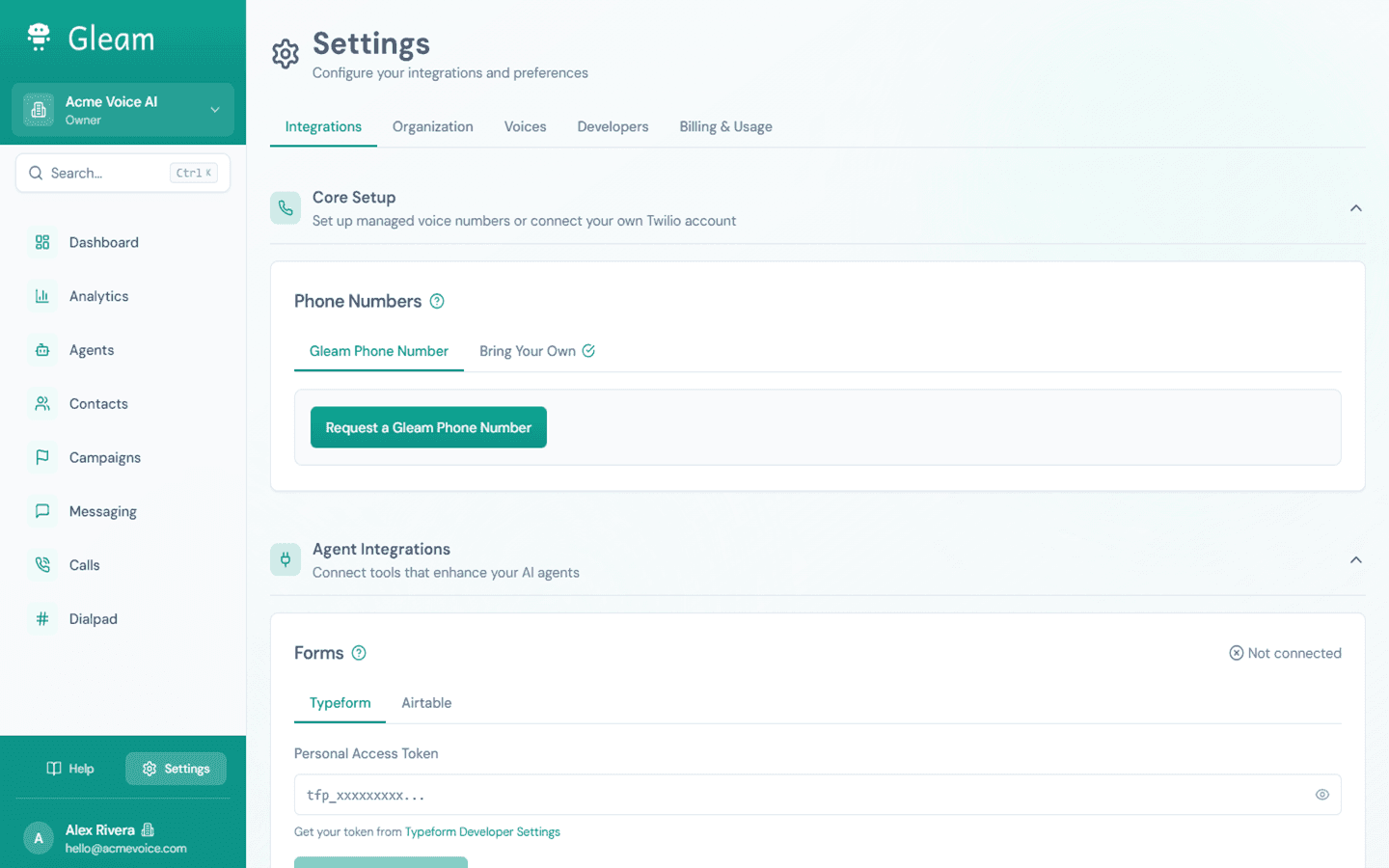The width and height of the screenshot is (1389, 868).
Task: Click the Acme Voice AI building icon
Action: 39,110
